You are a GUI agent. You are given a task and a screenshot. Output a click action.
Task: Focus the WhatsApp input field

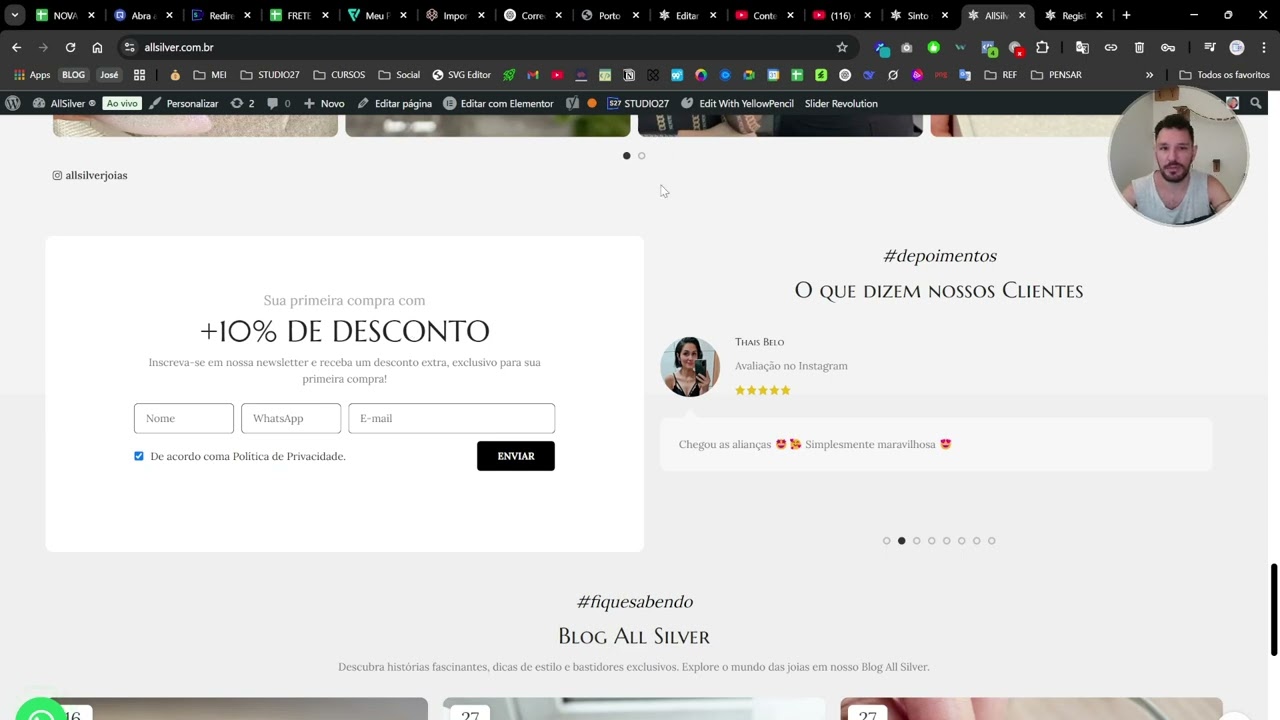pyautogui.click(x=291, y=418)
